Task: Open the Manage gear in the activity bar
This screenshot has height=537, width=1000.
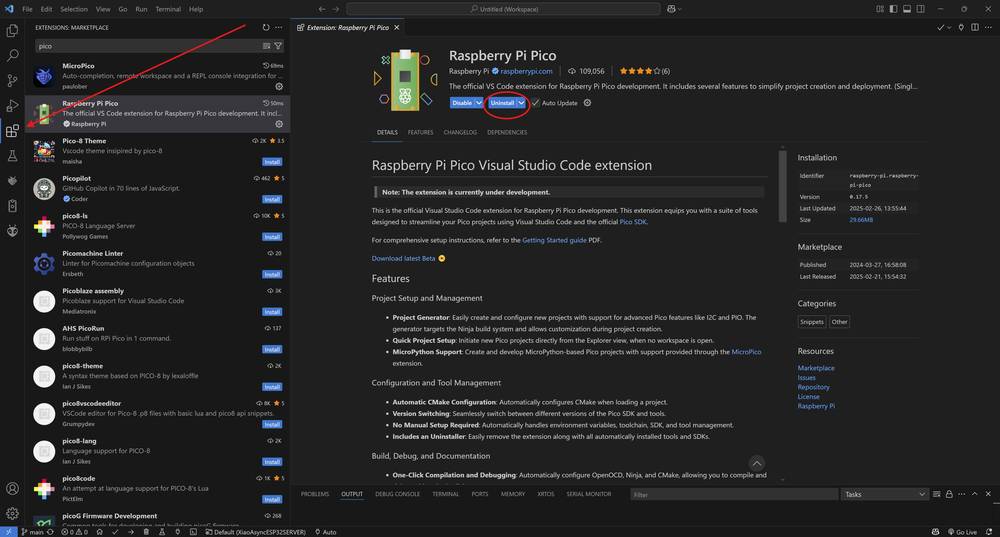Action: point(12,513)
